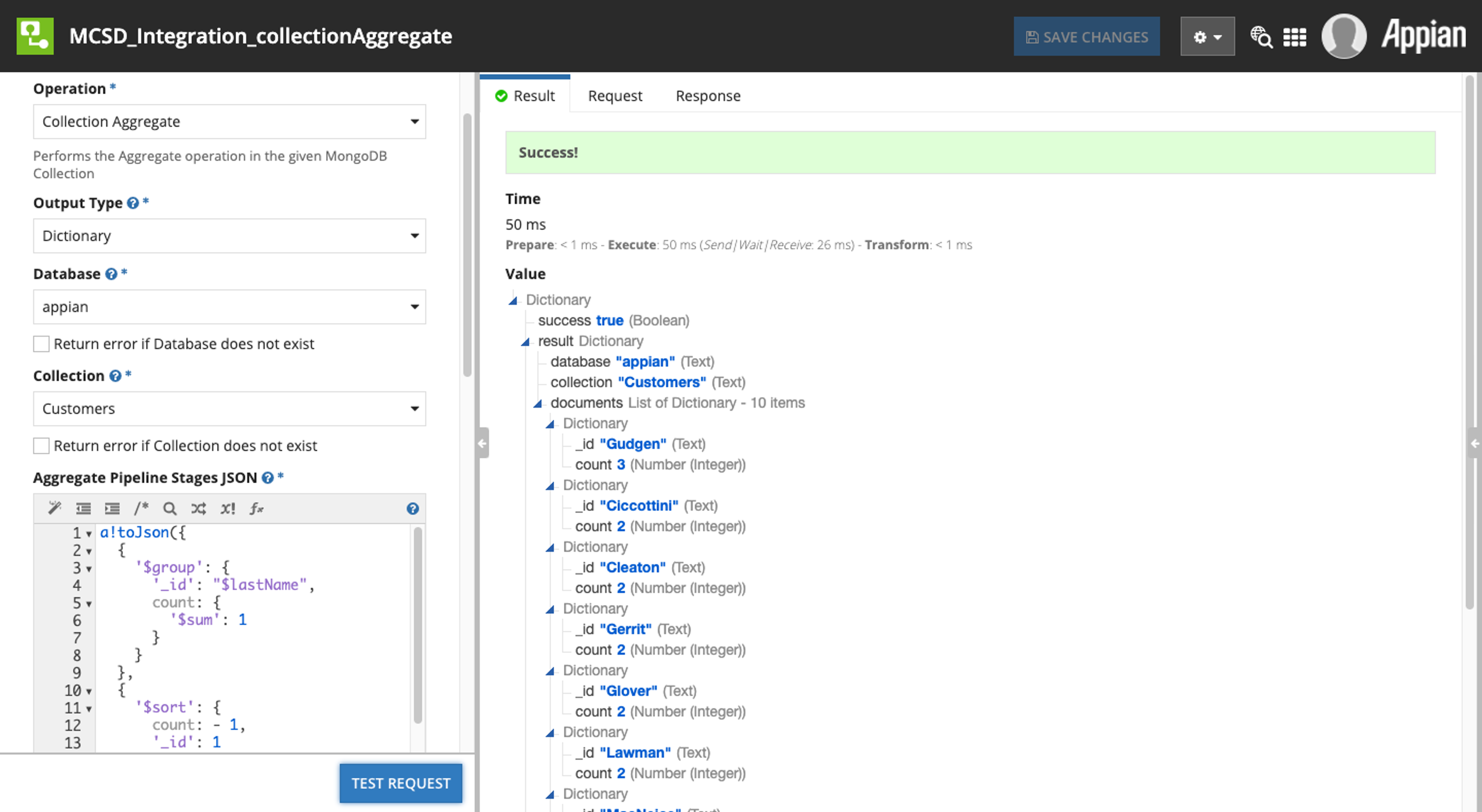
Task: Click the search icon in expression editor
Action: click(x=169, y=508)
